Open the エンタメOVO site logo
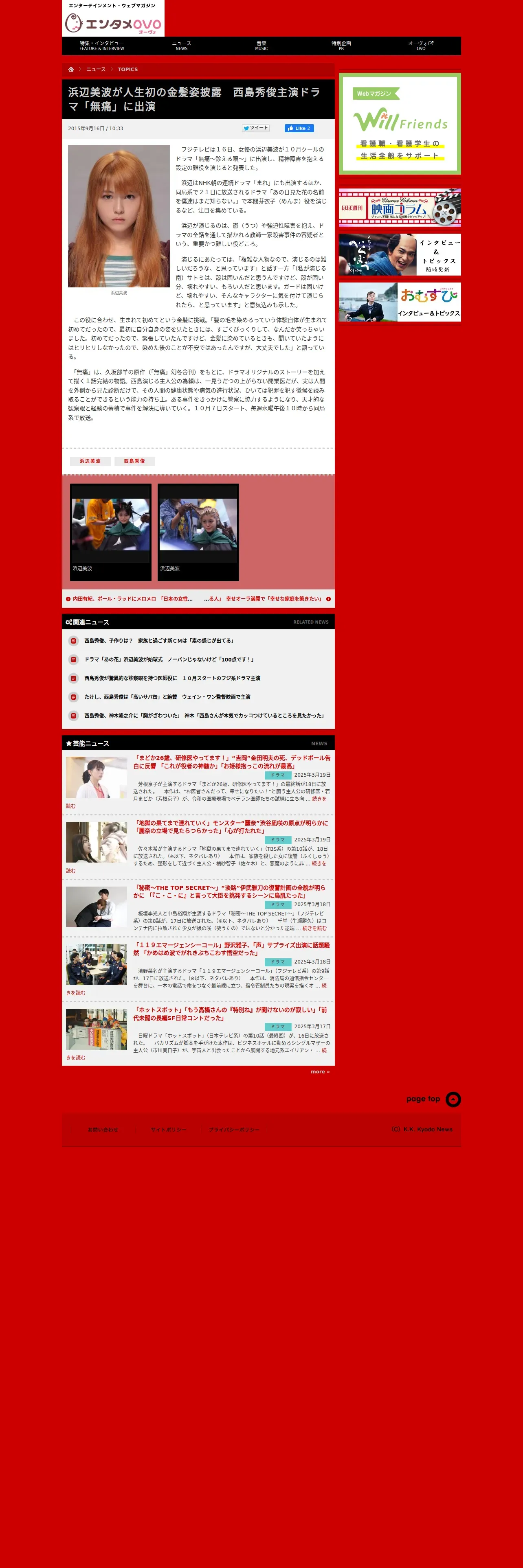The width and height of the screenshot is (523, 1568). (x=113, y=19)
